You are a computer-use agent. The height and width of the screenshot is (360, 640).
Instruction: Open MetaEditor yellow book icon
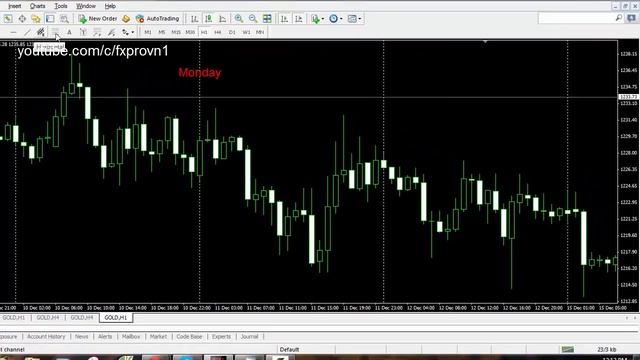pyautogui.click(x=126, y=19)
